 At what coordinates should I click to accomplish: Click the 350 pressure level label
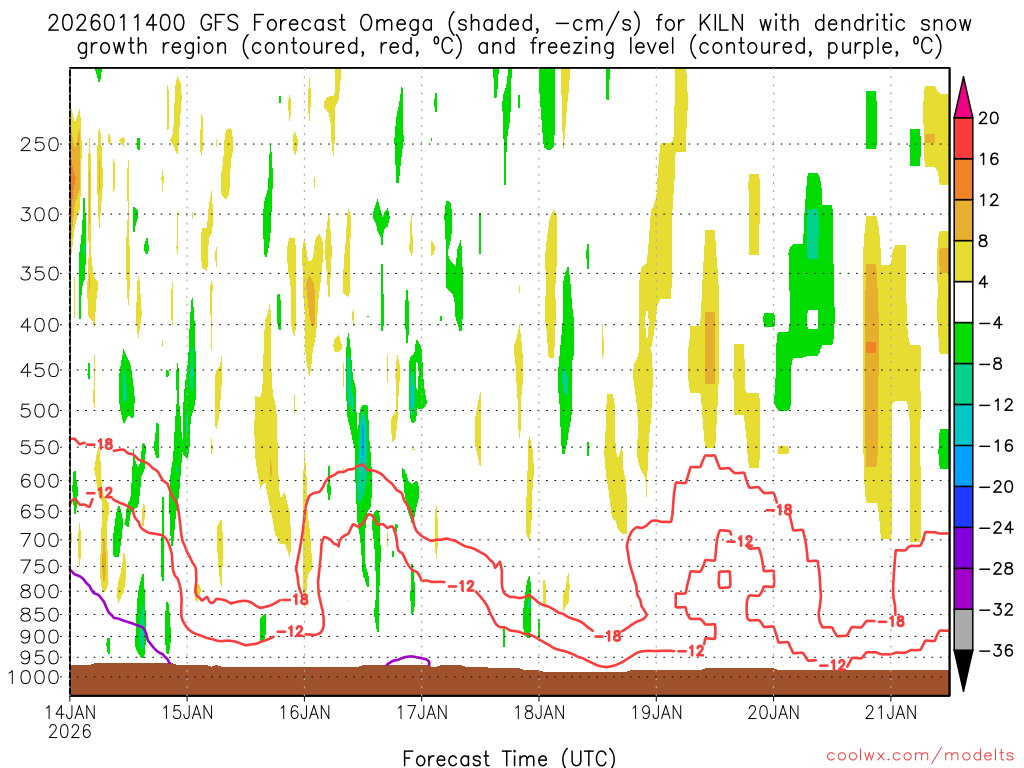point(40,274)
